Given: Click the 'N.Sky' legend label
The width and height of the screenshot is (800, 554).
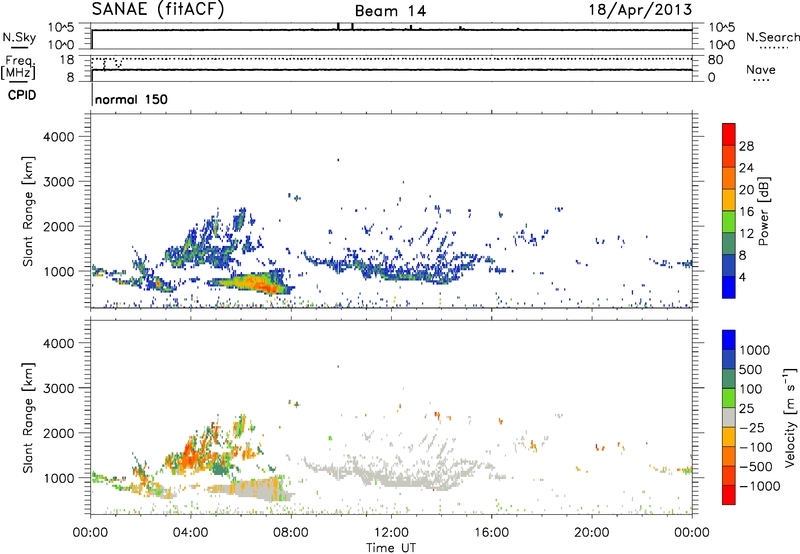Looking at the screenshot, I should coord(19,37).
